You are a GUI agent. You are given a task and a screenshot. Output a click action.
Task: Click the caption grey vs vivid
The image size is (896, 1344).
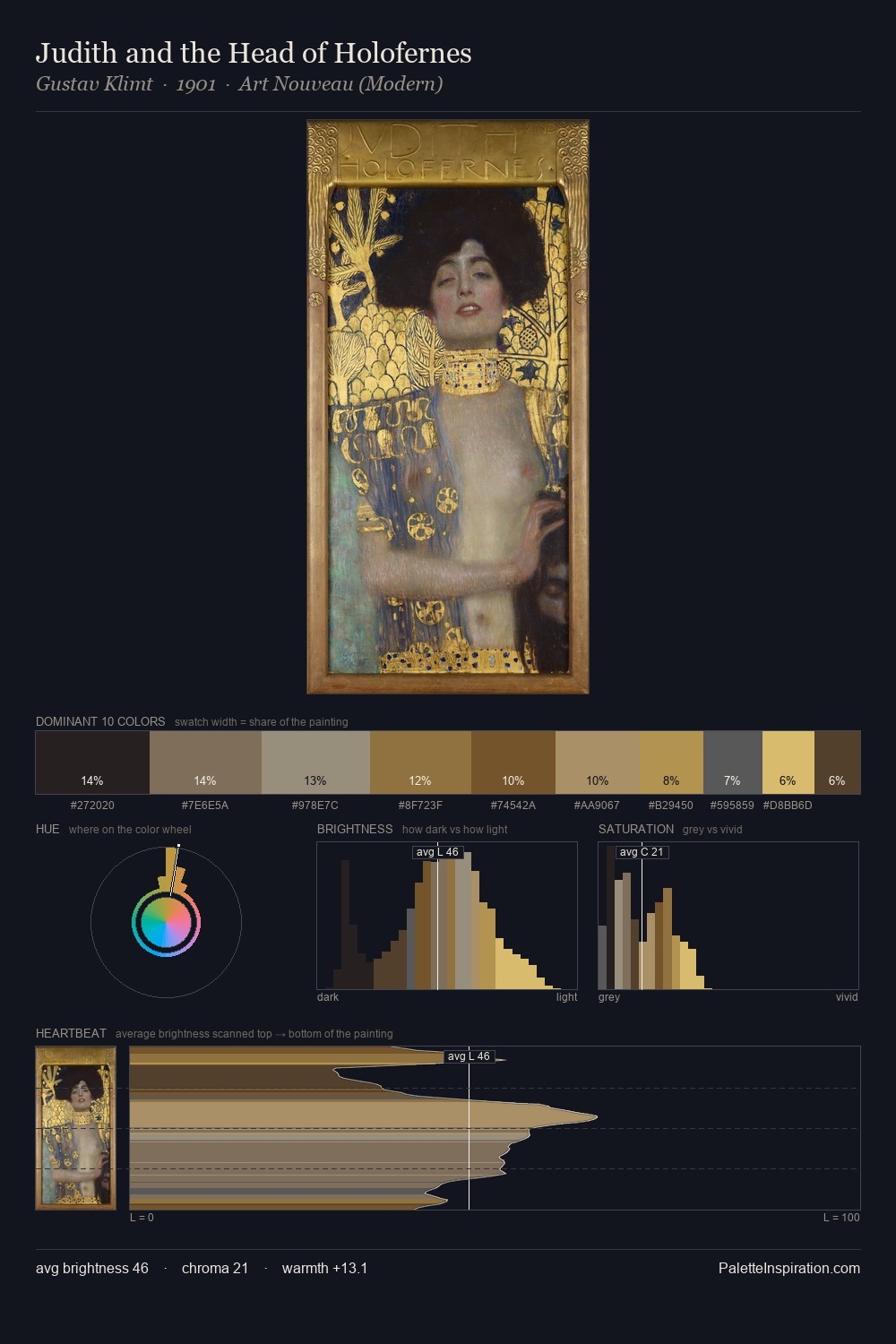point(712,830)
